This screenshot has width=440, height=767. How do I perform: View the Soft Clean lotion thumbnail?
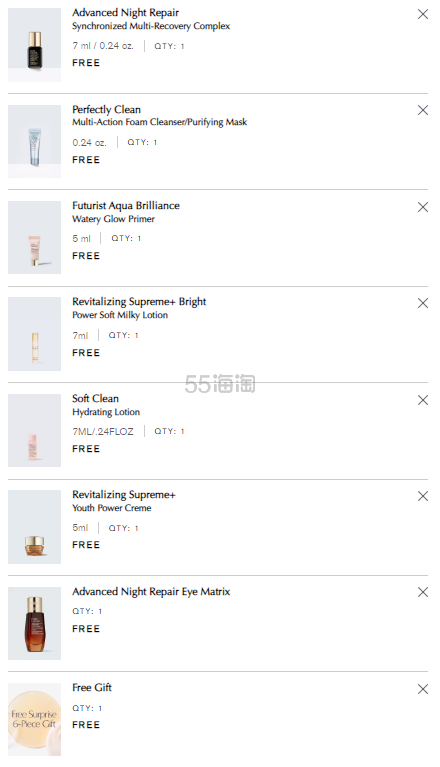pyautogui.click(x=34, y=430)
